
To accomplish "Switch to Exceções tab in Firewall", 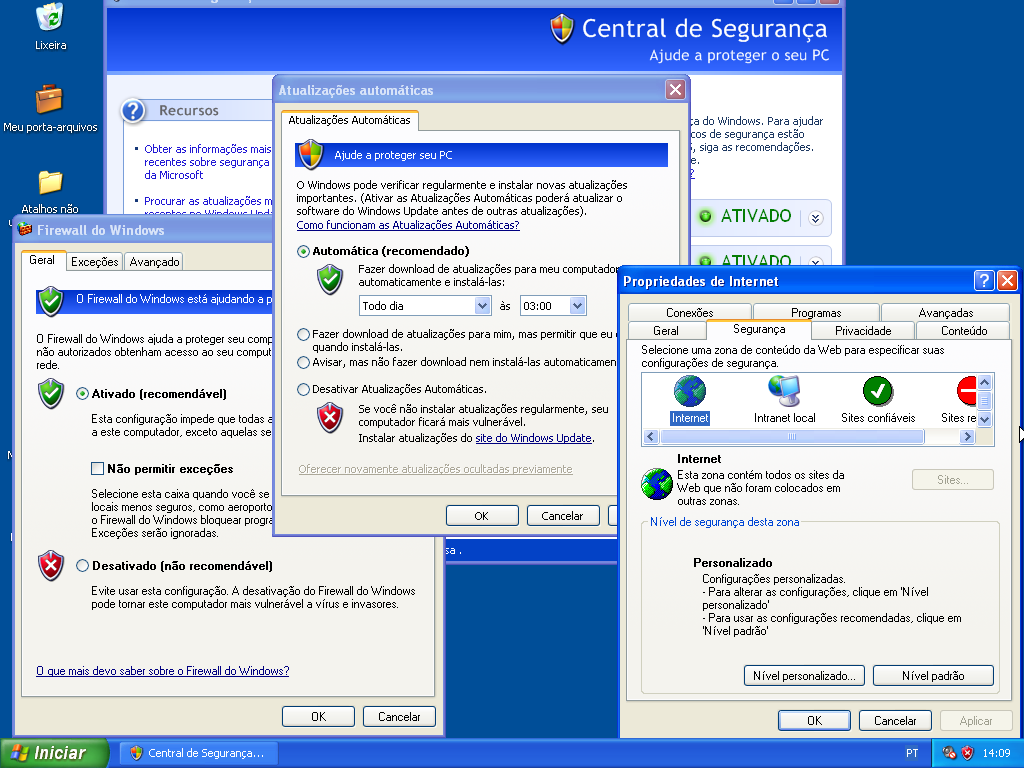I will [x=95, y=262].
